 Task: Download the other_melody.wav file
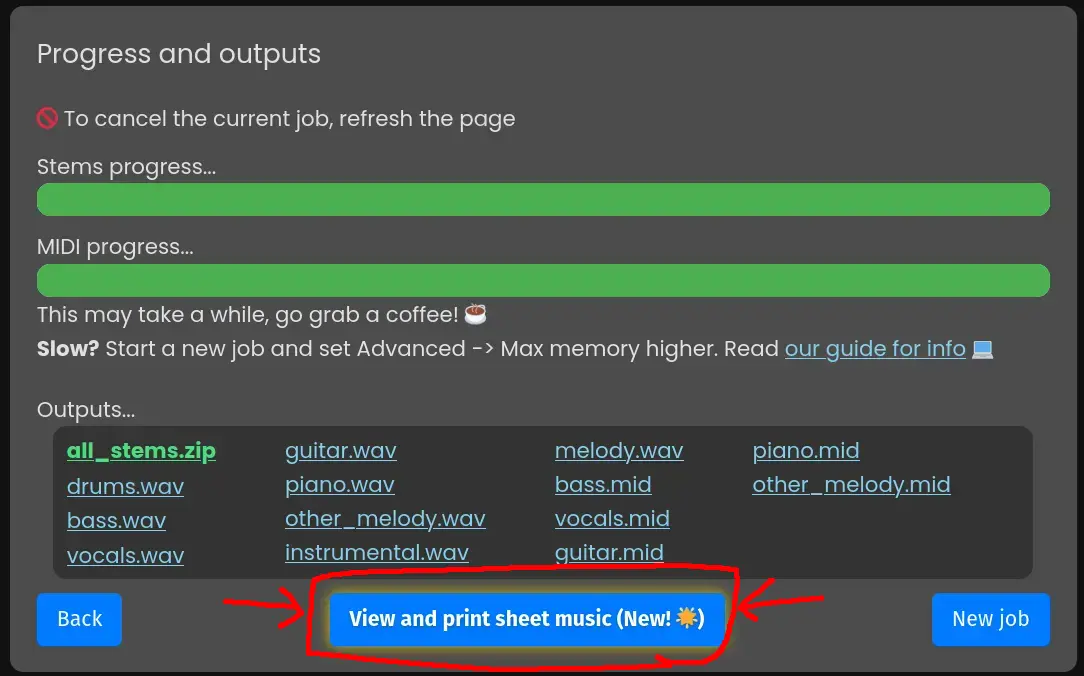[x=385, y=520]
